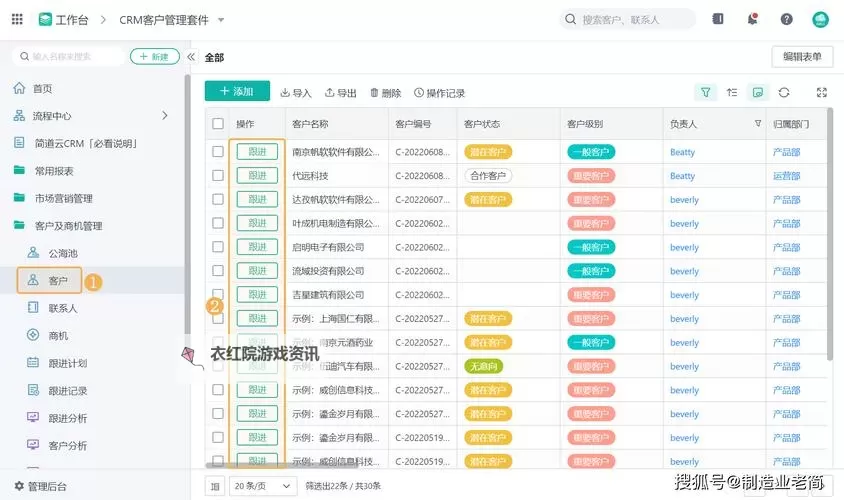
Task: Open CRM客户管理套件 dropdown arrow
Action: pyautogui.click(x=221, y=20)
